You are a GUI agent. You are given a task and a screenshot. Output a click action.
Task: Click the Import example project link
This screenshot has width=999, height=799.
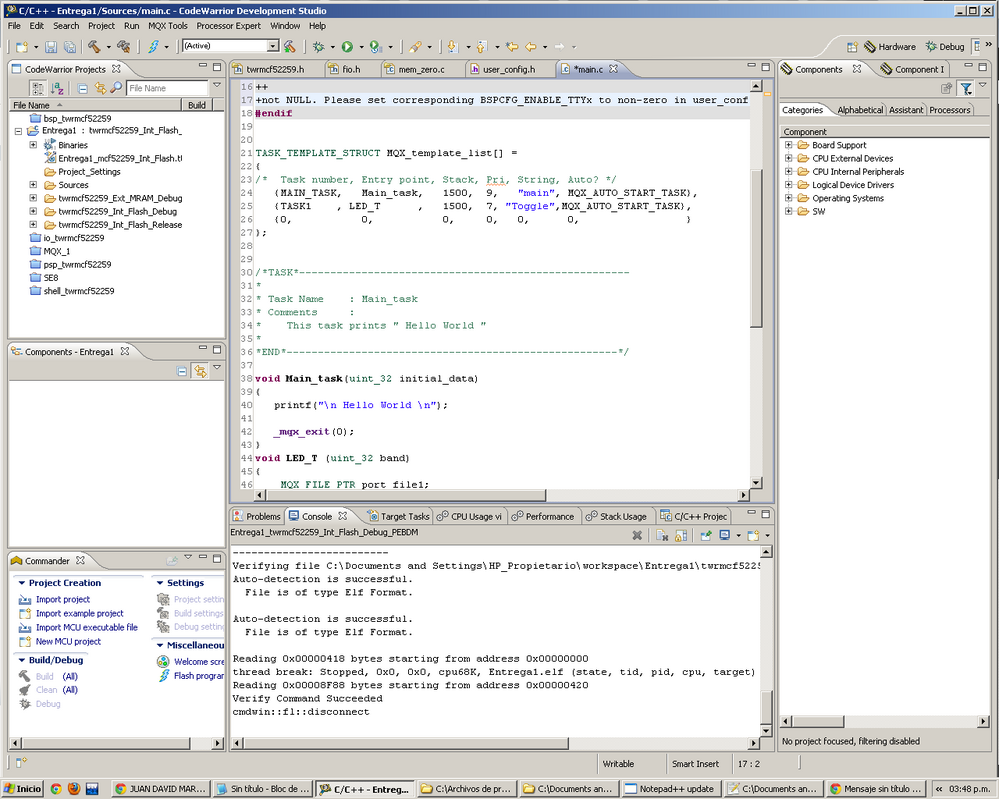click(79, 613)
